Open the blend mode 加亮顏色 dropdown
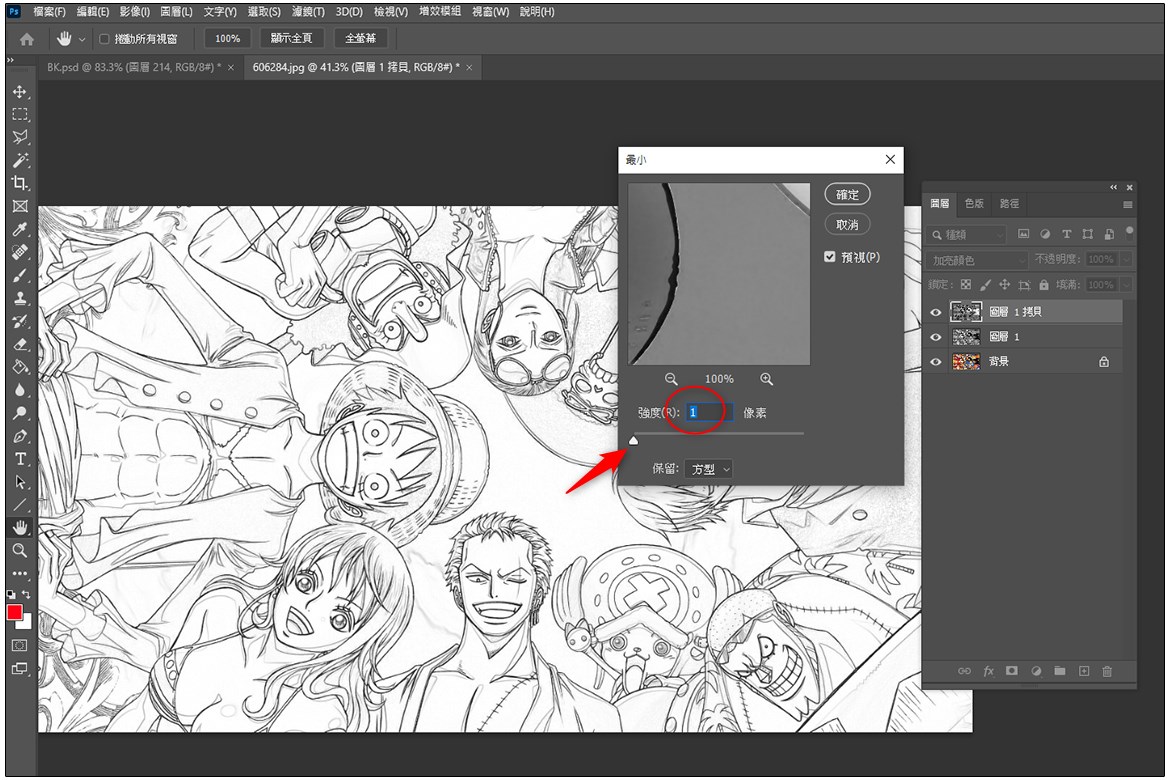 pyautogui.click(x=978, y=260)
